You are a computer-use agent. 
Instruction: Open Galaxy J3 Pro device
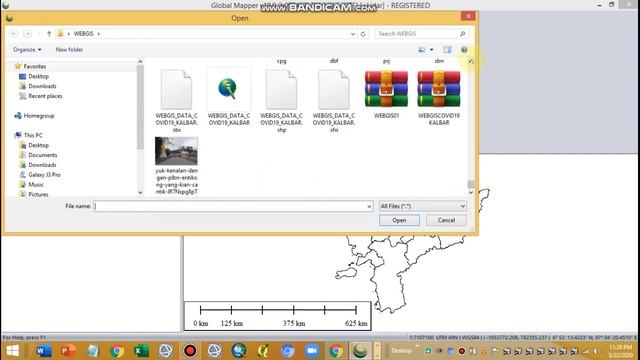[44, 175]
